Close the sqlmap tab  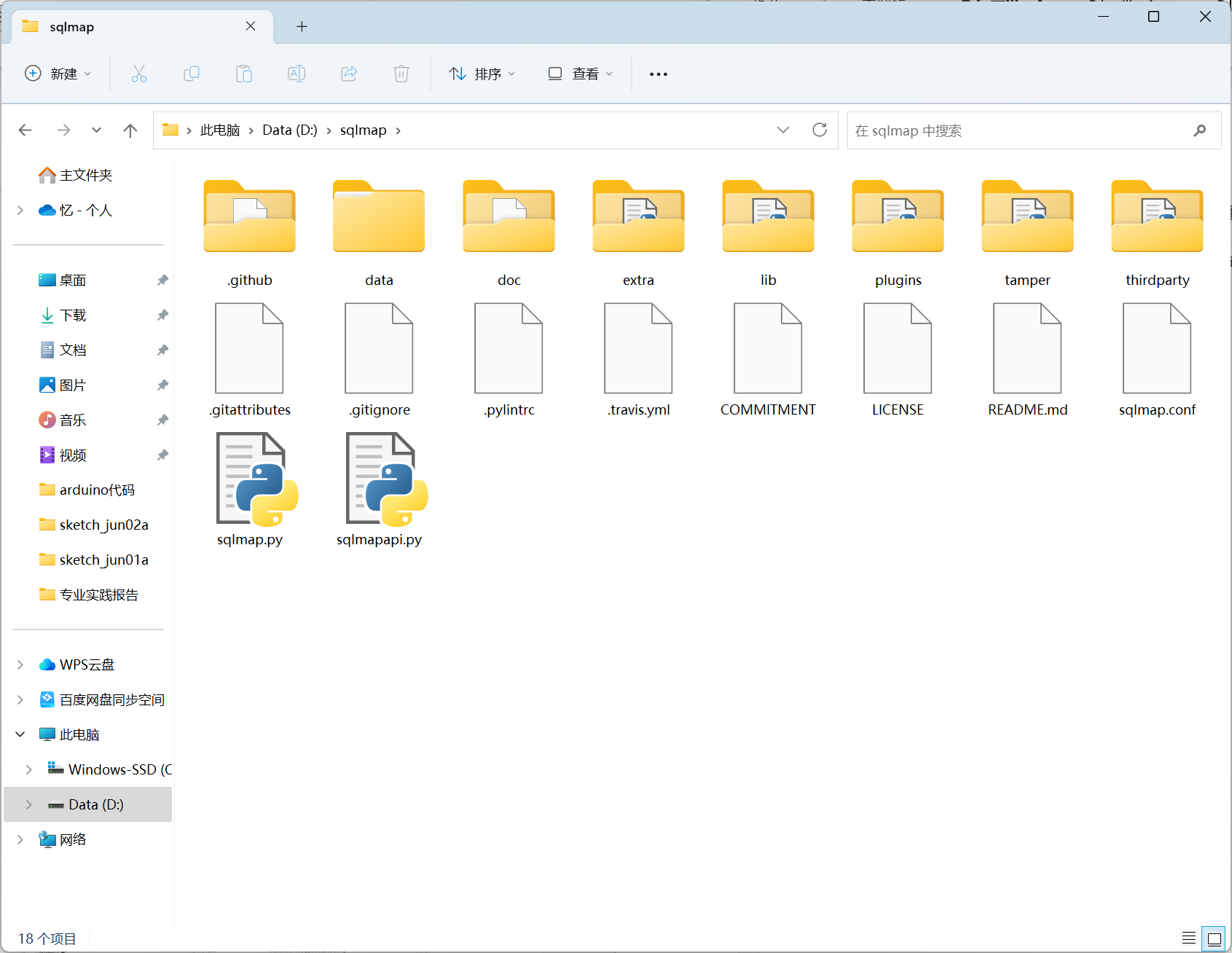click(251, 26)
